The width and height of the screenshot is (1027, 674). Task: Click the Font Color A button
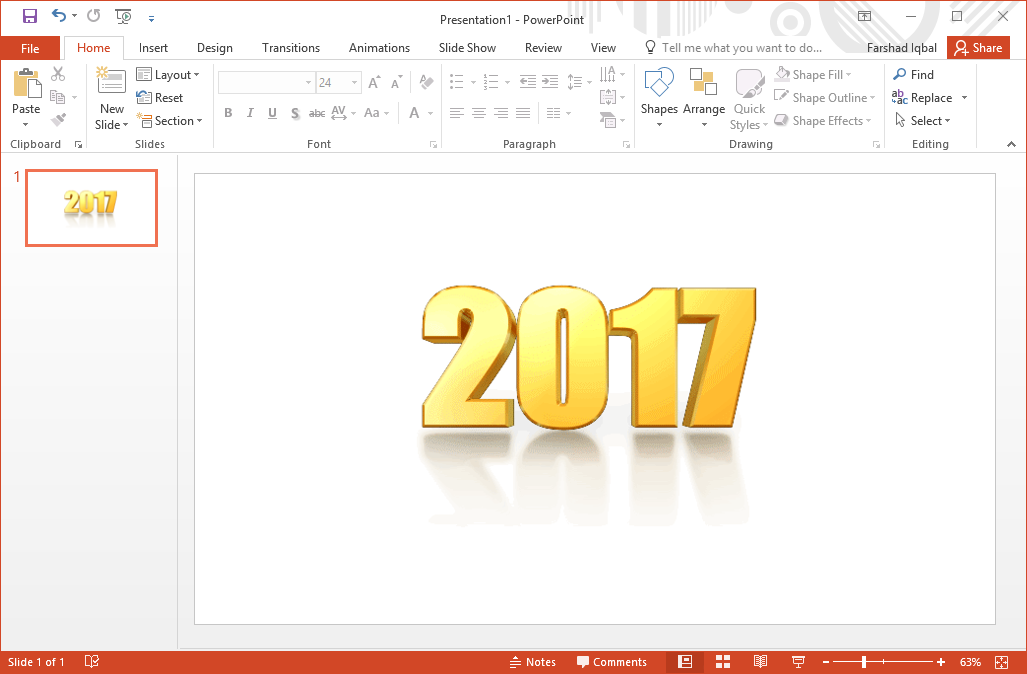pos(414,113)
